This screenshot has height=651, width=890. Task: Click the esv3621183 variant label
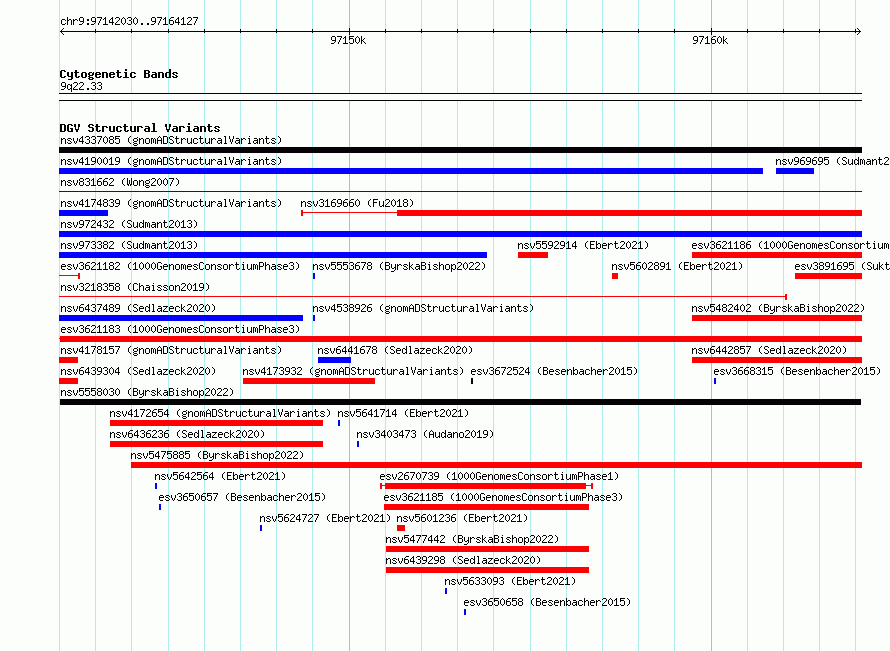click(x=180, y=329)
